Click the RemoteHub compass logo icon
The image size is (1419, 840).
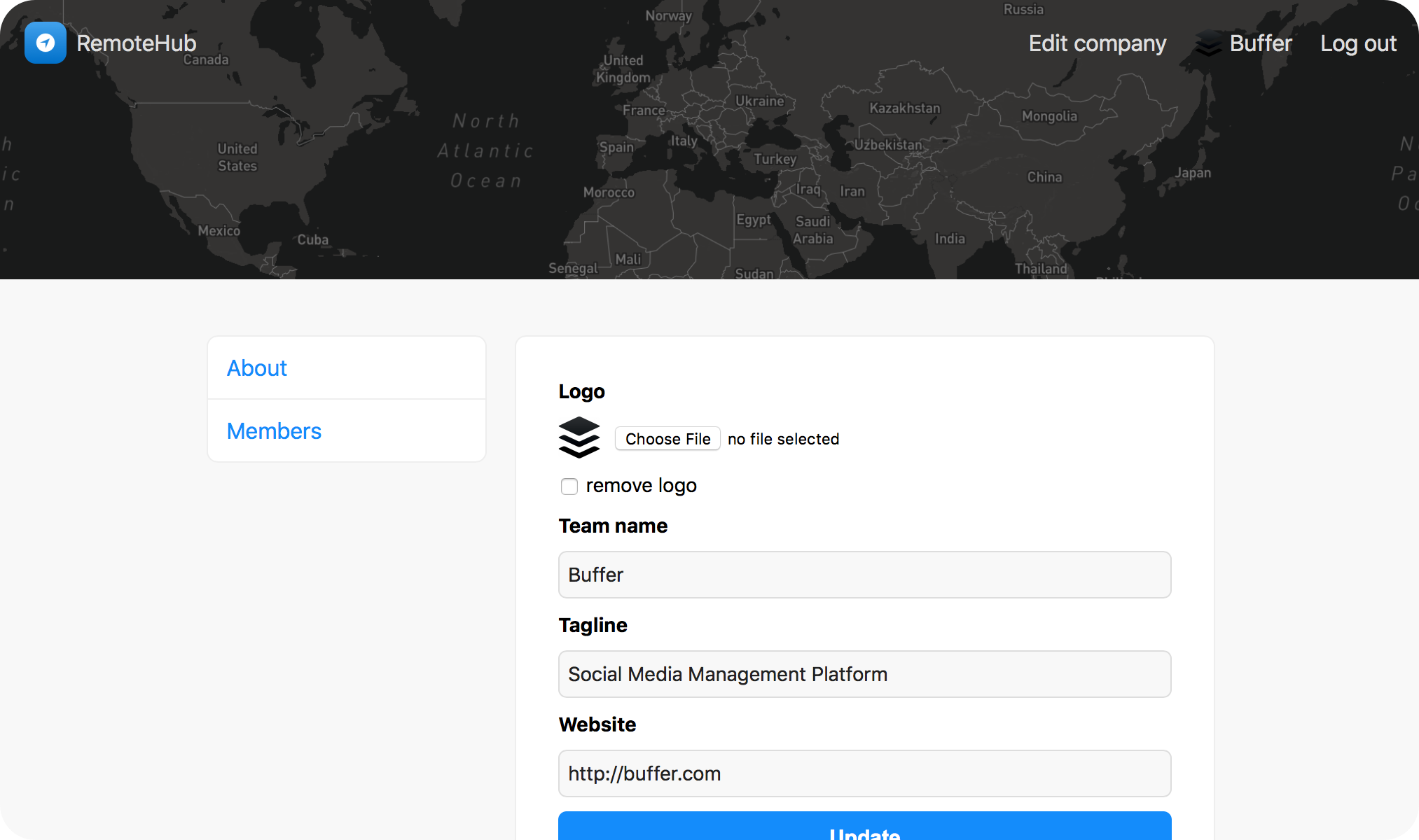[x=46, y=43]
